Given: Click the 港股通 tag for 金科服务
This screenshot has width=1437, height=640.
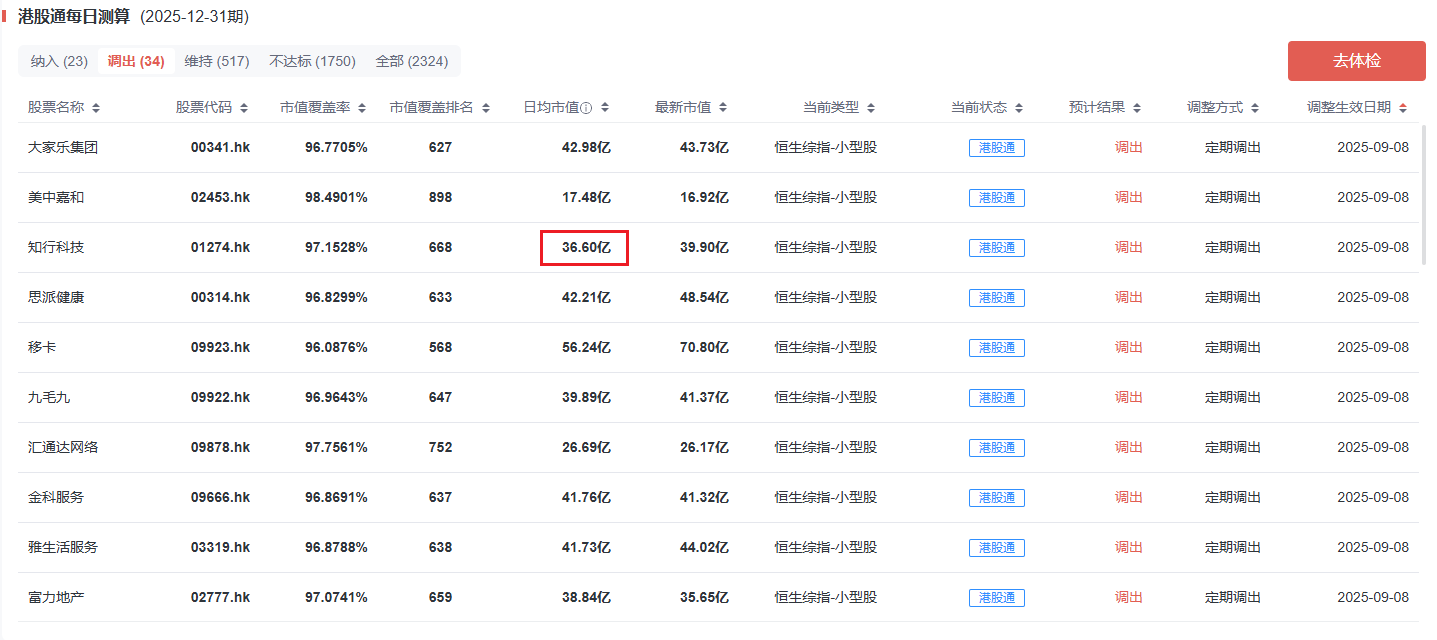Looking at the screenshot, I should click(997, 498).
